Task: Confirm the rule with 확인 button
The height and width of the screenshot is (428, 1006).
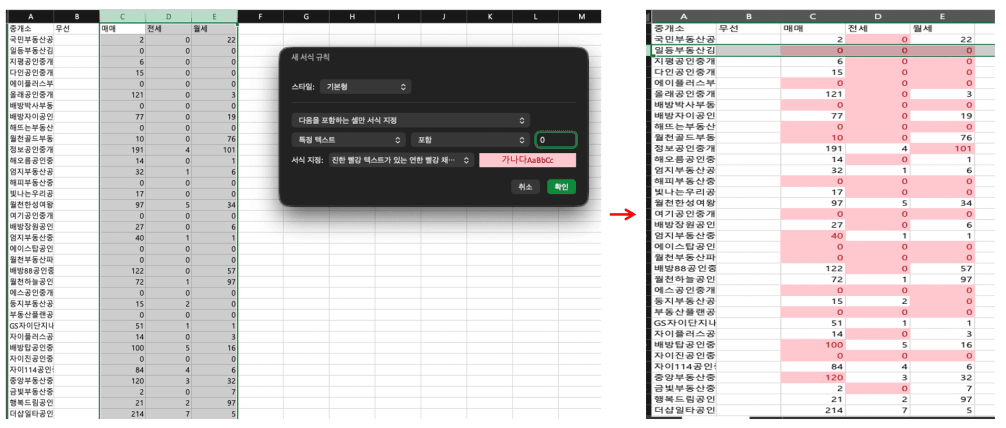Action: (x=561, y=187)
